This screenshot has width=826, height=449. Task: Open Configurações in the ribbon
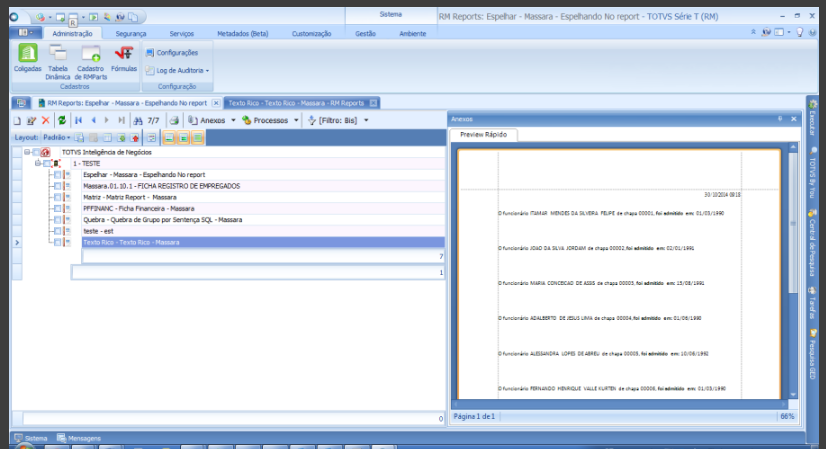pyautogui.click(x=172, y=53)
